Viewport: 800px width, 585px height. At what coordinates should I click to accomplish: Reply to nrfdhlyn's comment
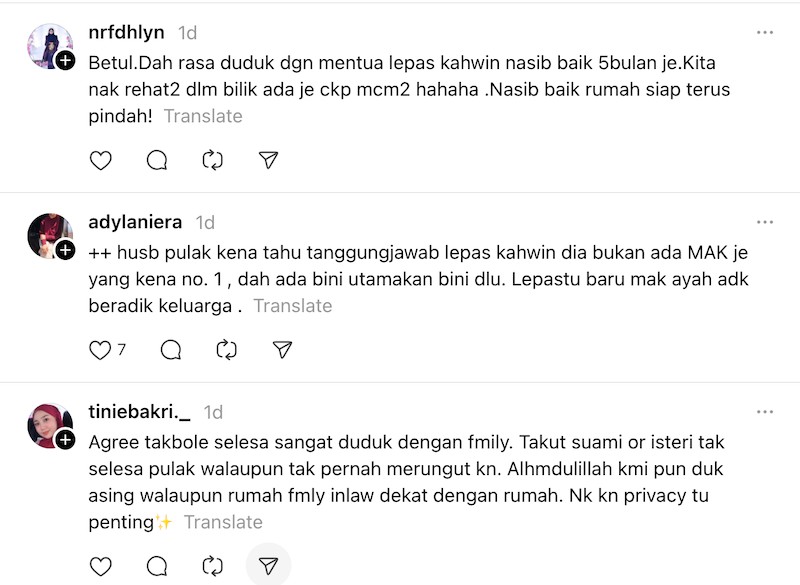click(157, 160)
